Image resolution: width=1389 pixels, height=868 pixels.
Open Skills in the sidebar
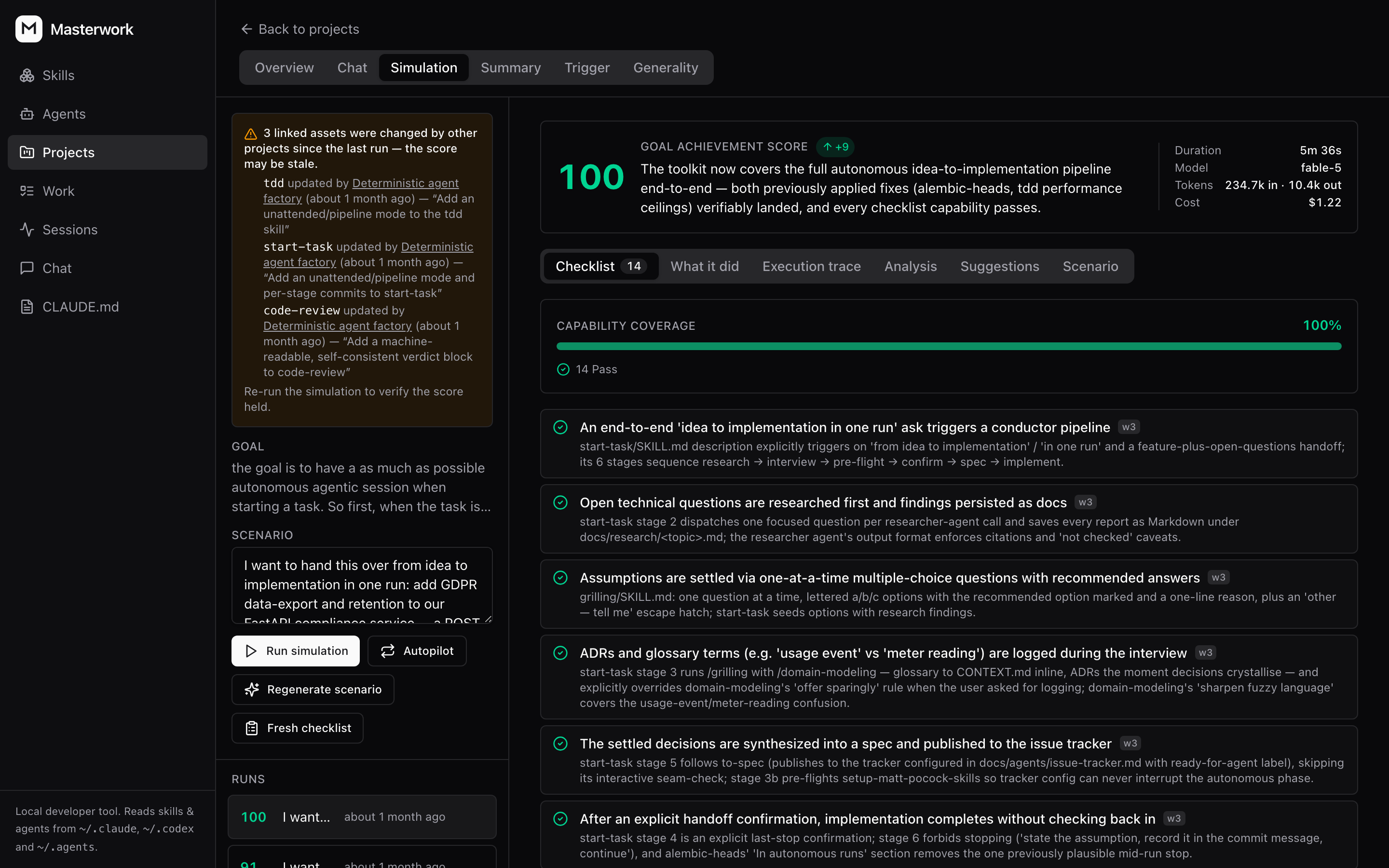[x=108, y=75]
